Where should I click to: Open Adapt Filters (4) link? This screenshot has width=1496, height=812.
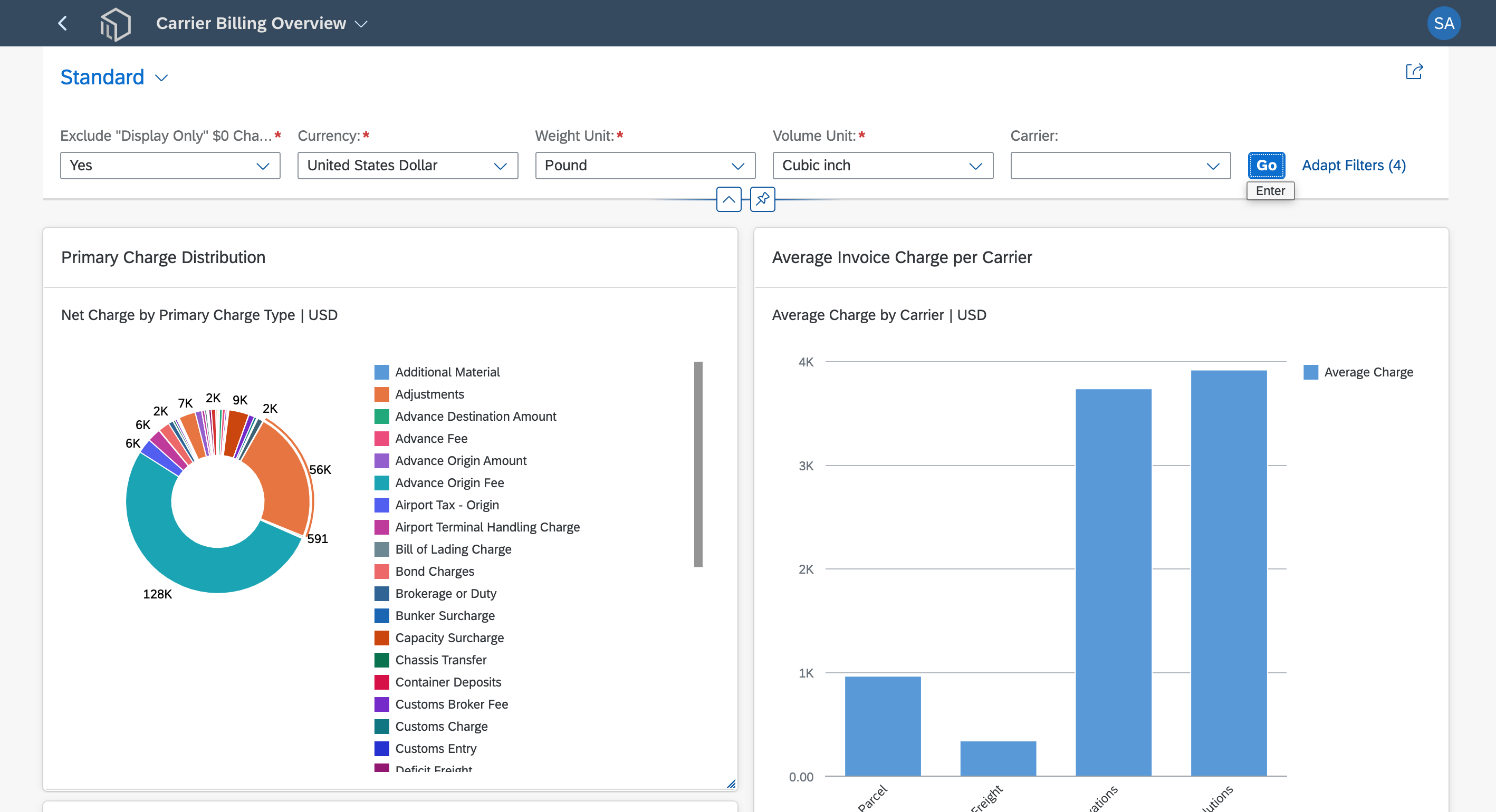pyautogui.click(x=1353, y=166)
